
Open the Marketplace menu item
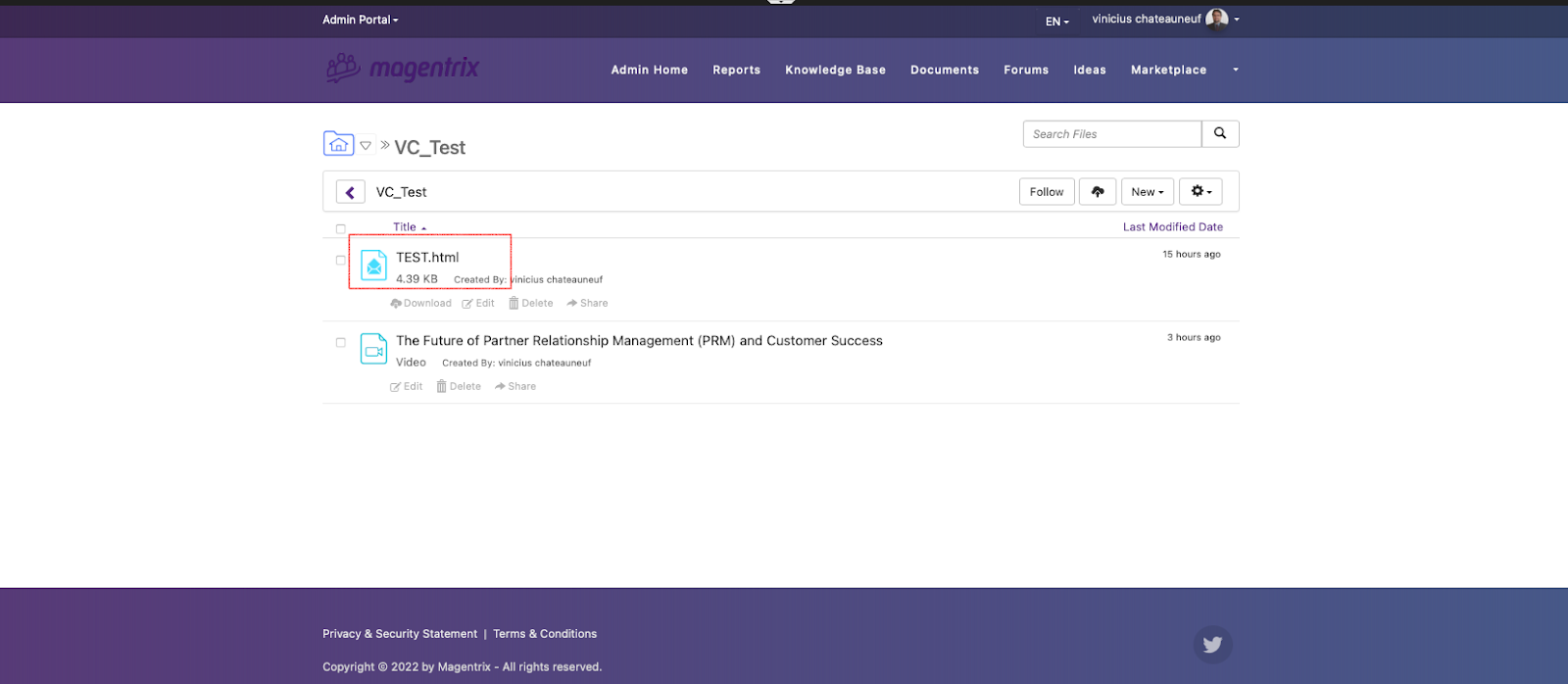click(1169, 70)
